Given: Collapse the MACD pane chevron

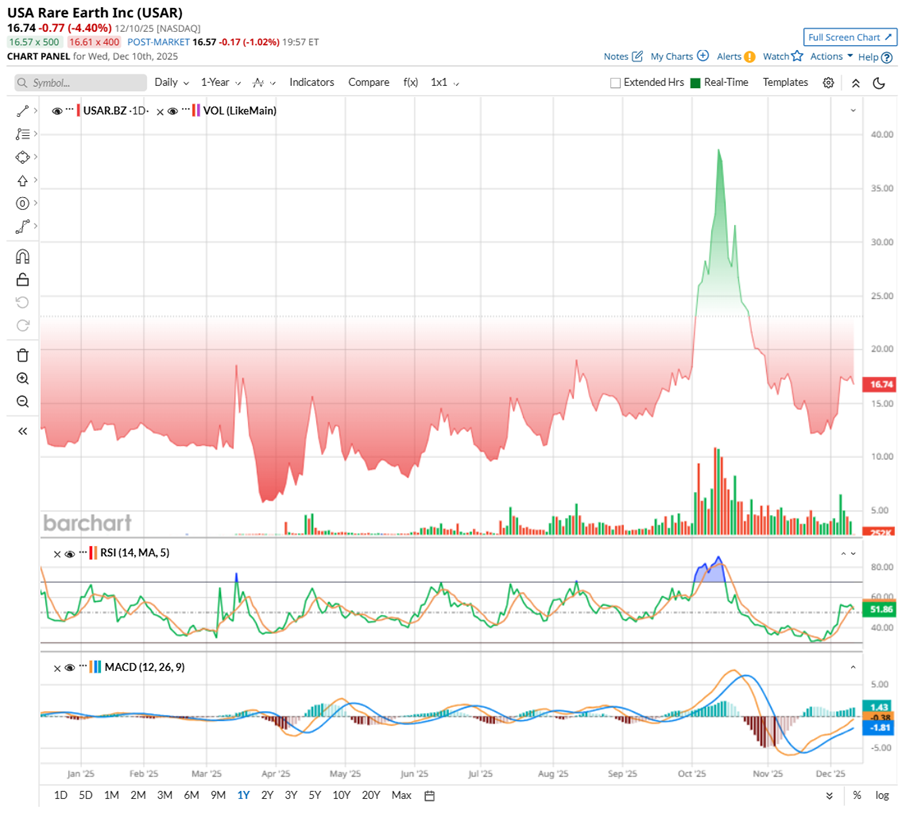Looking at the screenshot, I should [x=853, y=667].
